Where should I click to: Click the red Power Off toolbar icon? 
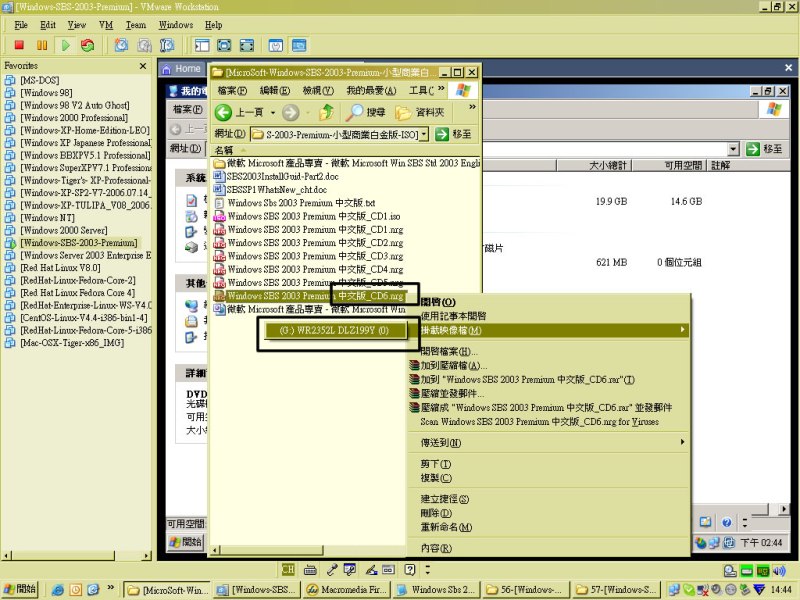coord(19,45)
